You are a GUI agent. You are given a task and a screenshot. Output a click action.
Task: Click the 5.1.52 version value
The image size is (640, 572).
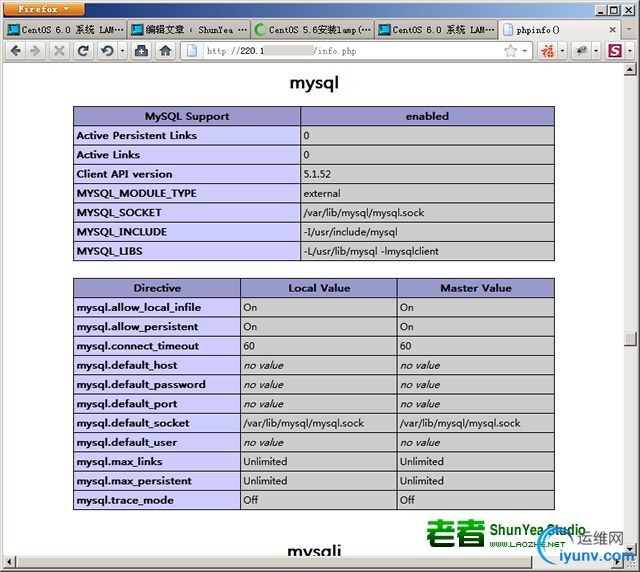pyautogui.click(x=317, y=174)
